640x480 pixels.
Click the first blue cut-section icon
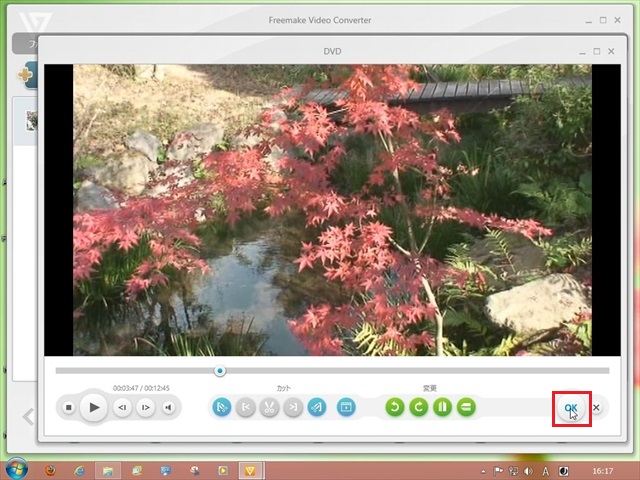click(x=222, y=407)
